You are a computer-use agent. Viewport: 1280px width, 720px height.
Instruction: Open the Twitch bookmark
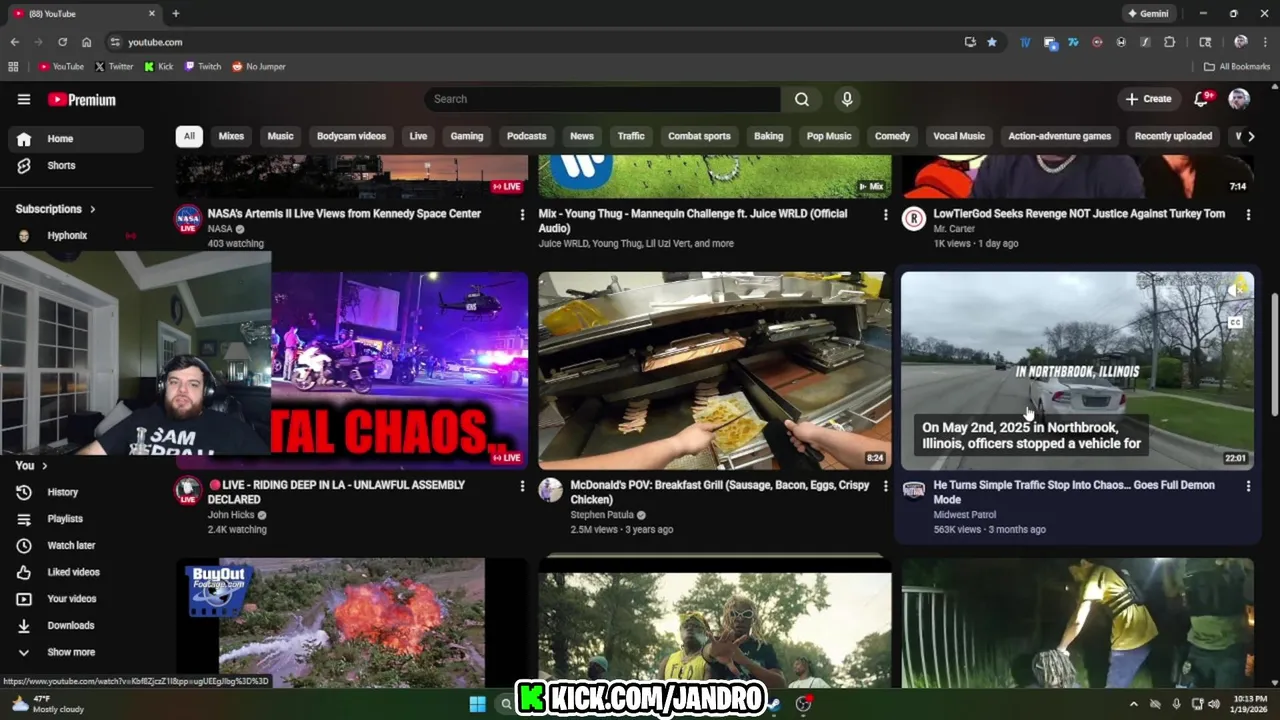[x=203, y=67]
